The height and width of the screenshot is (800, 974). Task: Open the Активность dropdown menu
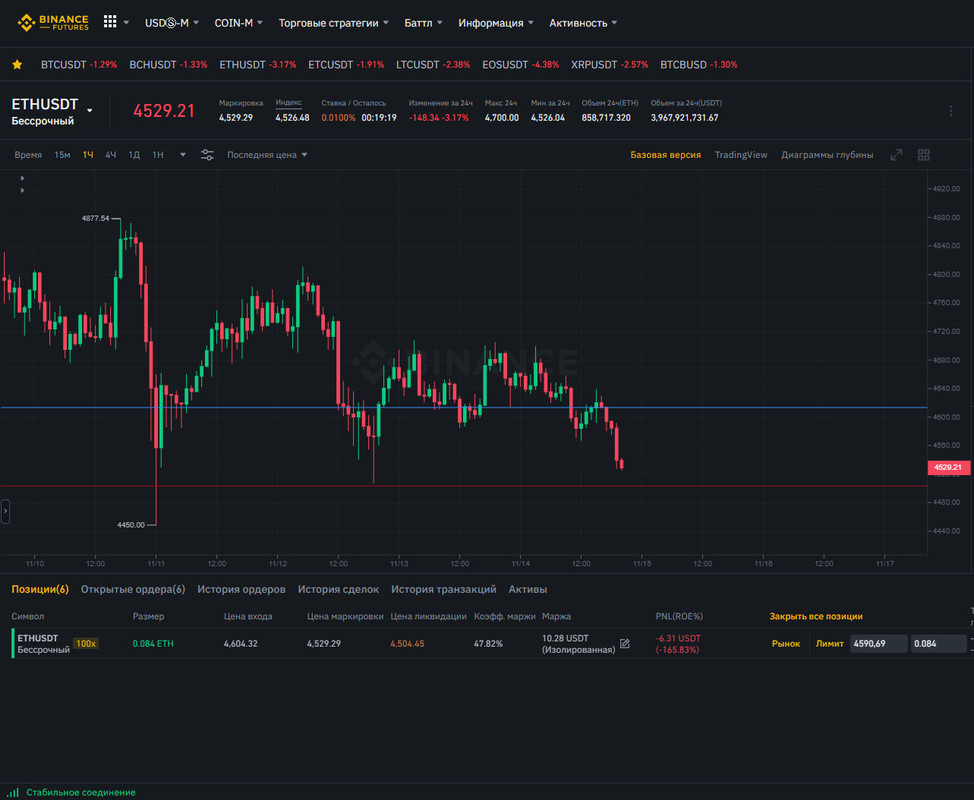[x=583, y=23]
